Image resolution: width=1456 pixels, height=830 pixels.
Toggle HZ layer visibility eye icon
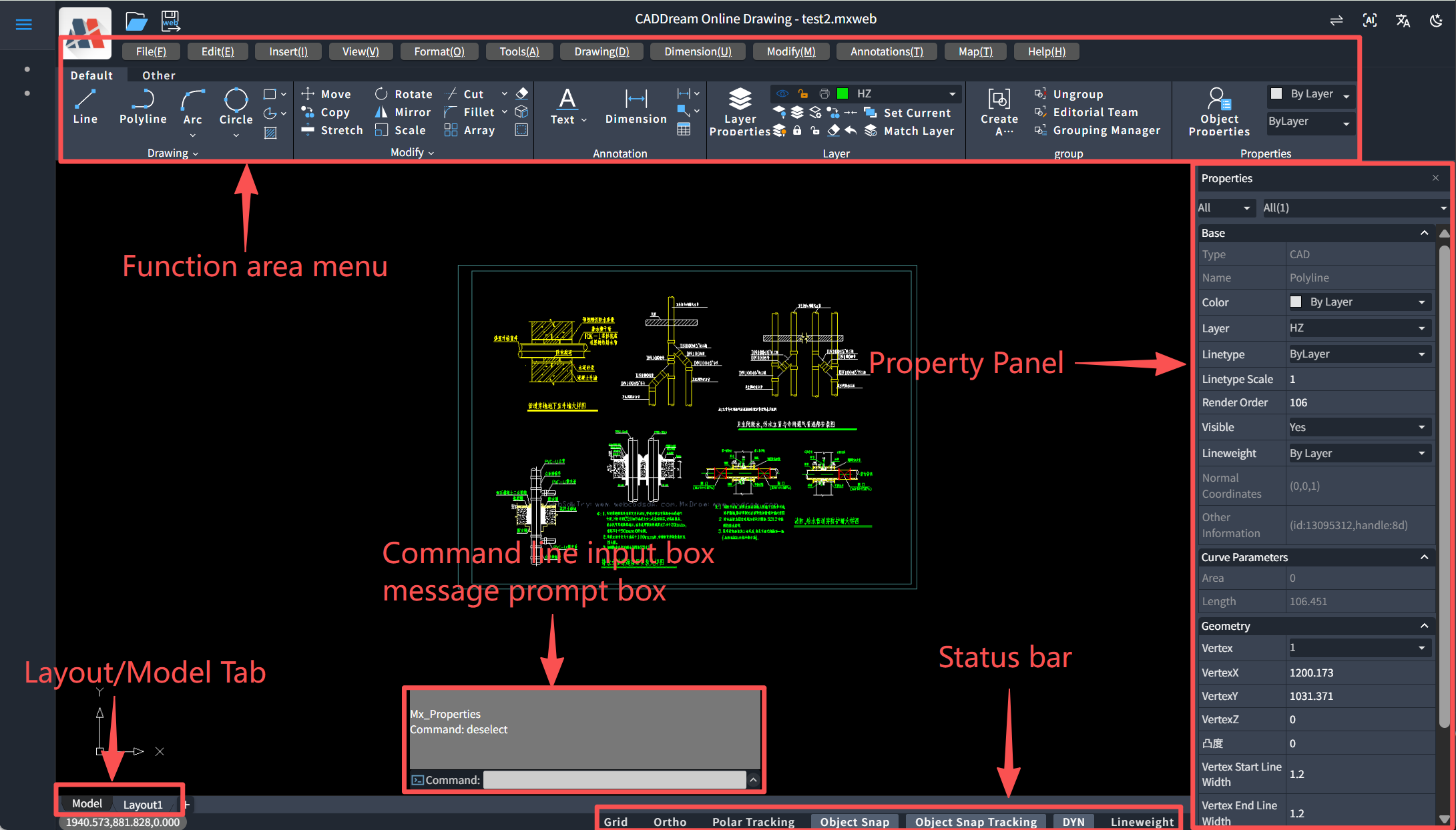782,93
